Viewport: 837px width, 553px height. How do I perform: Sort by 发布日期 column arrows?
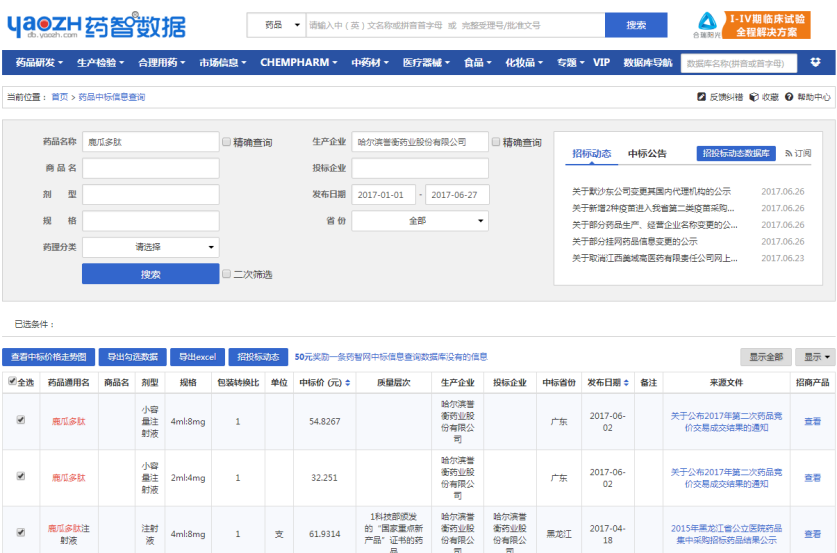point(626,383)
